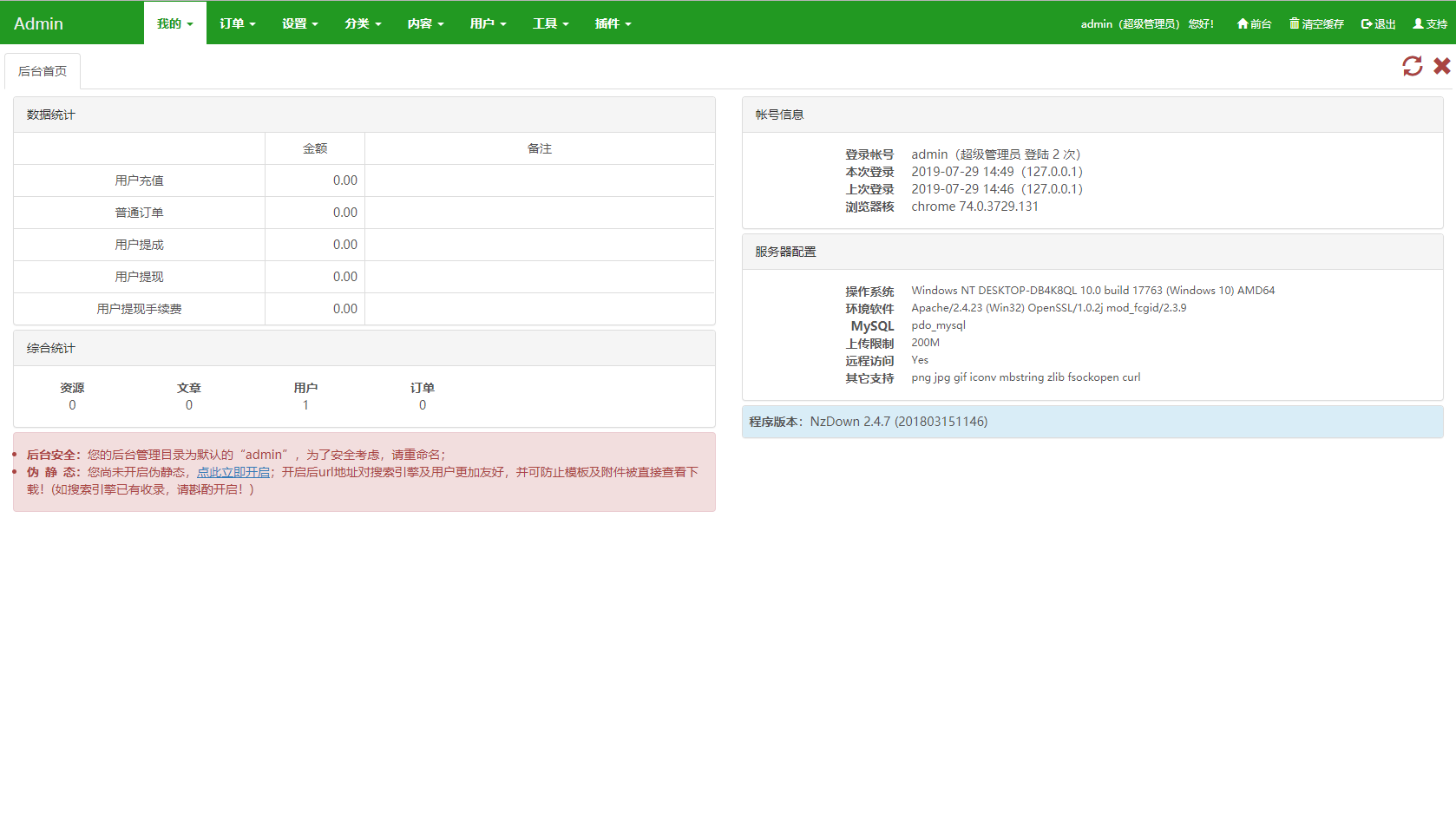Open the 设置 dropdown

(x=299, y=23)
